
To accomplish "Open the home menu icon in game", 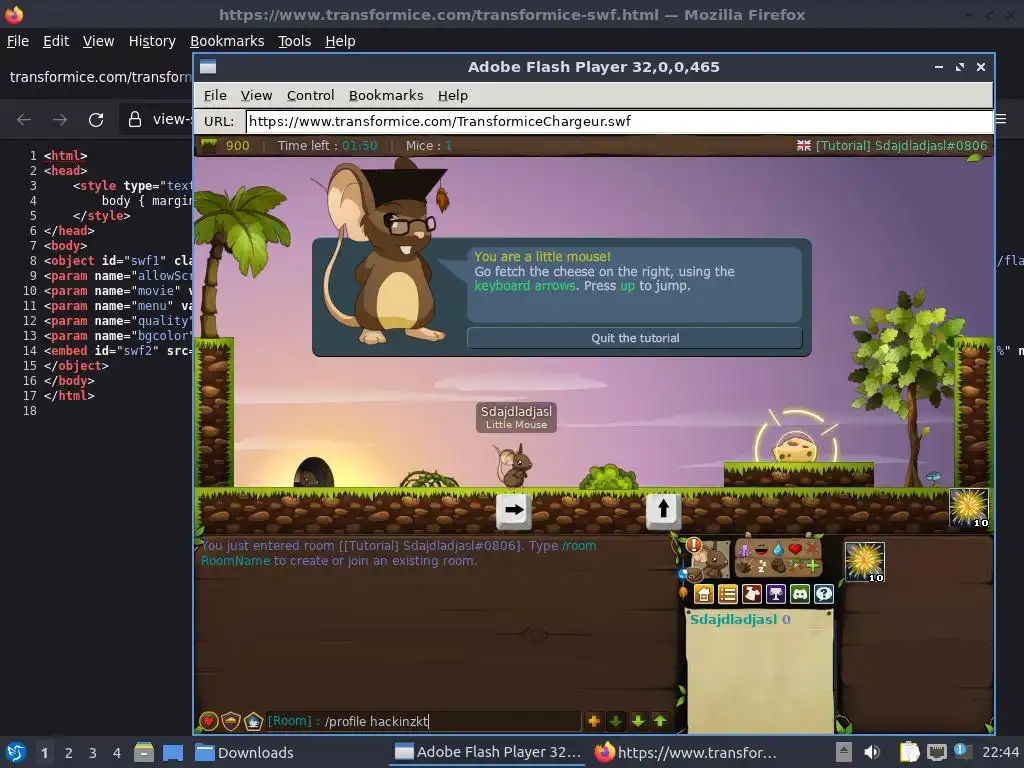I will point(704,594).
